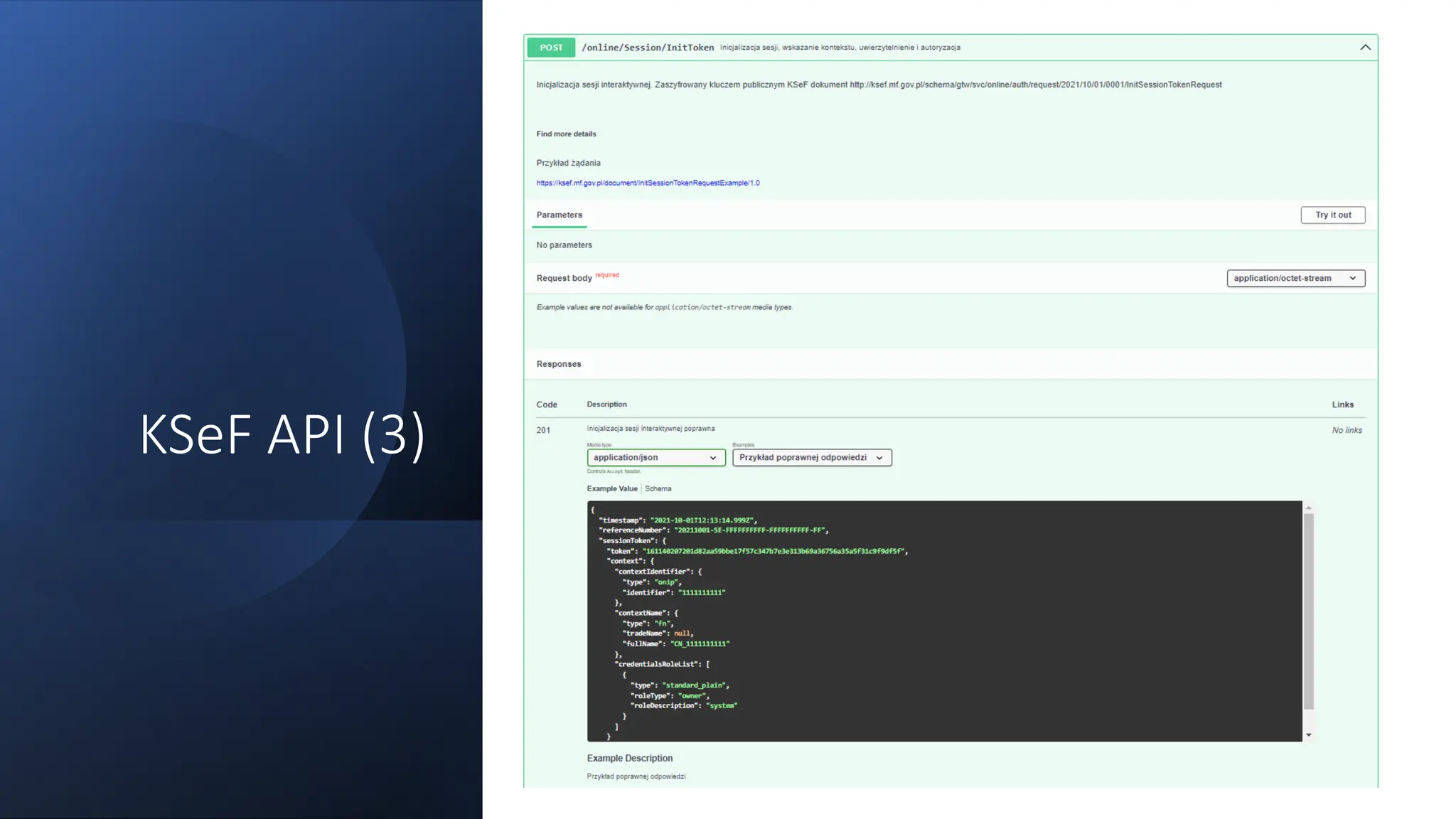Viewport: 1456px width, 819px height.
Task: Open the Przykład poprawnej odpowiedzi examples dropdown
Action: [812, 458]
